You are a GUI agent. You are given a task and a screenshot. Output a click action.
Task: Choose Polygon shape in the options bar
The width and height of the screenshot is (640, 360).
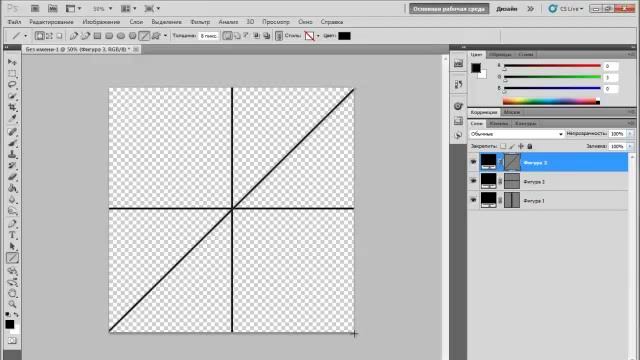click(x=132, y=36)
